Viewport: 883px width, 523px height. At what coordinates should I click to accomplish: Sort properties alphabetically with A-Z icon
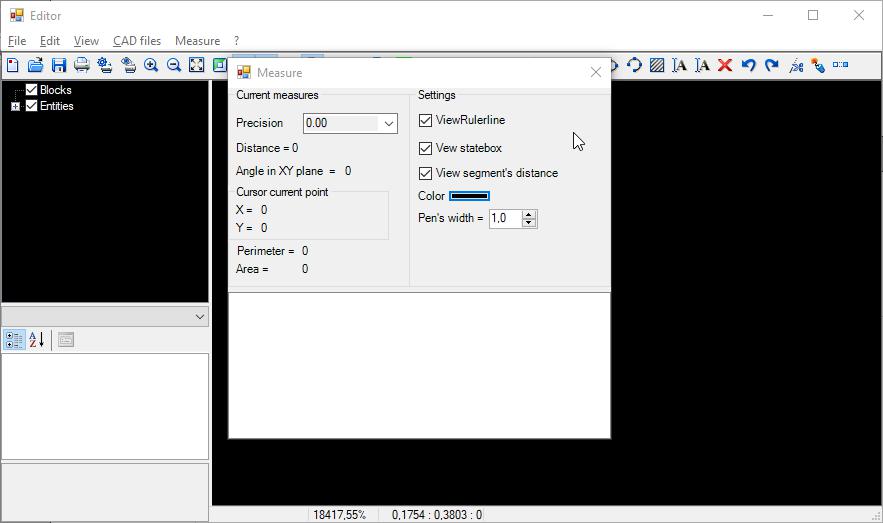point(37,340)
